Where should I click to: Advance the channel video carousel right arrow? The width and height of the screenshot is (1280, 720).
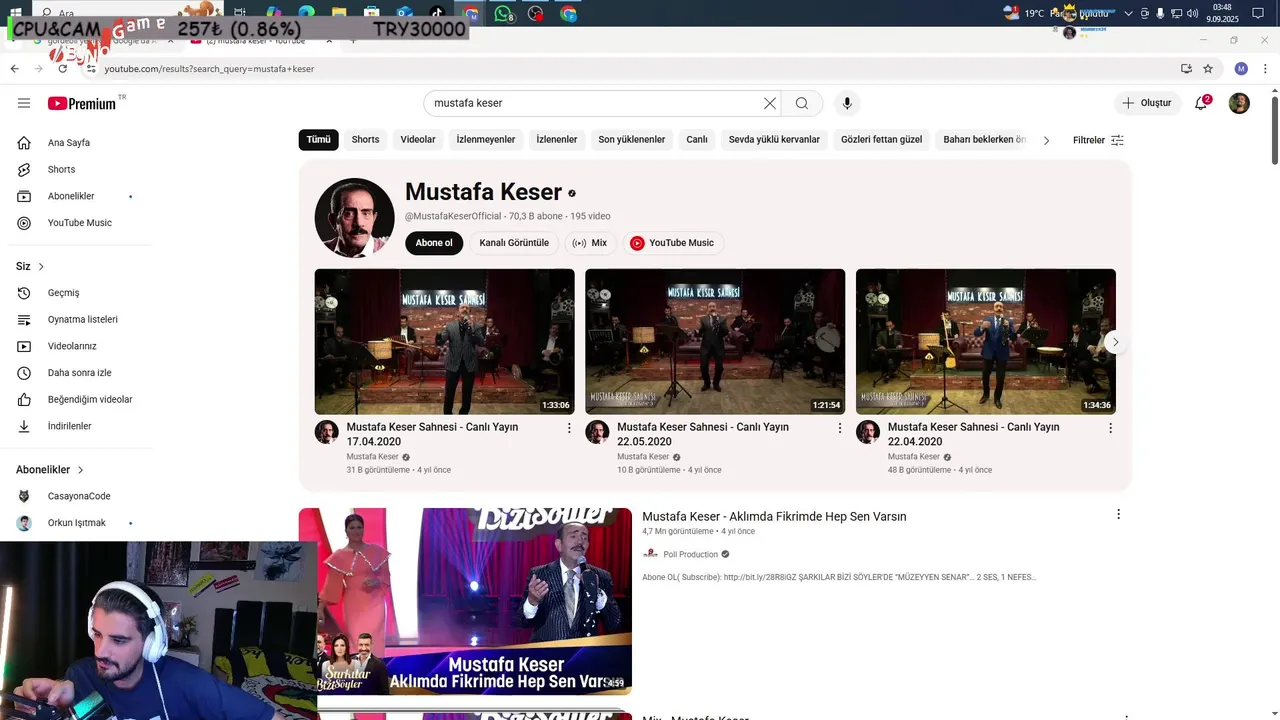click(x=1115, y=342)
